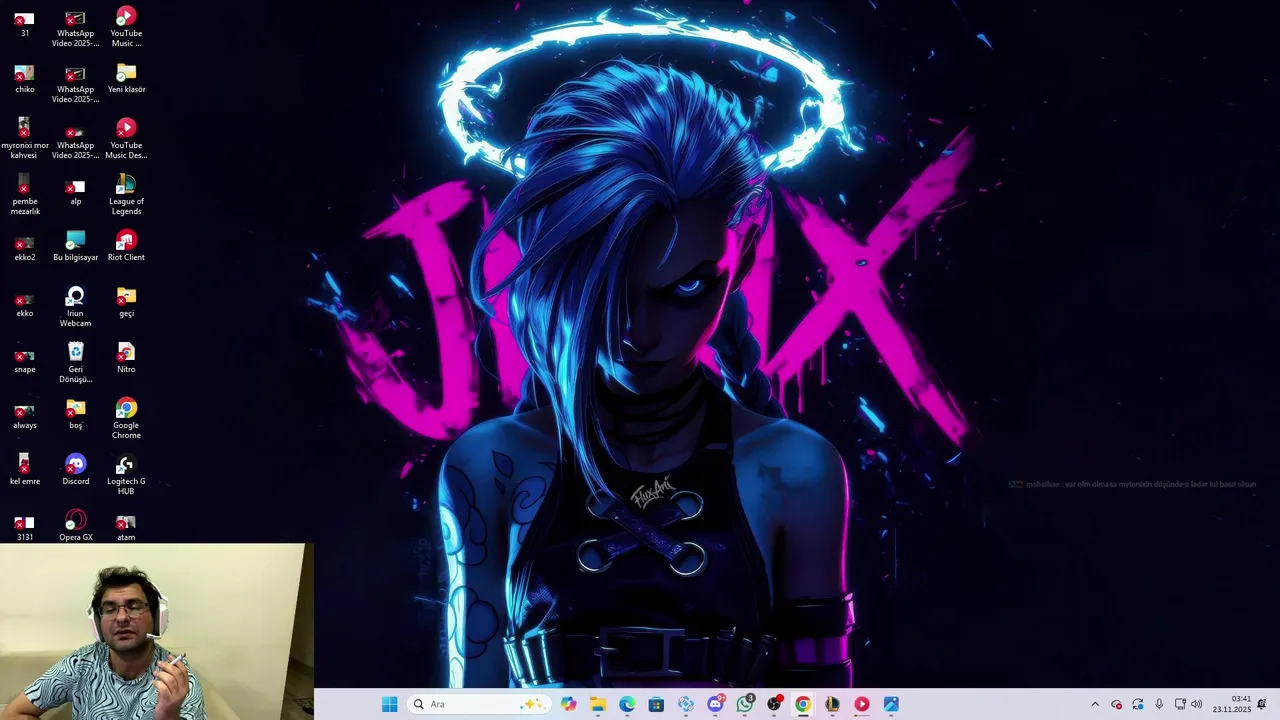Select the kel emre file icon
This screenshot has width=1280, height=720.
tap(25, 470)
